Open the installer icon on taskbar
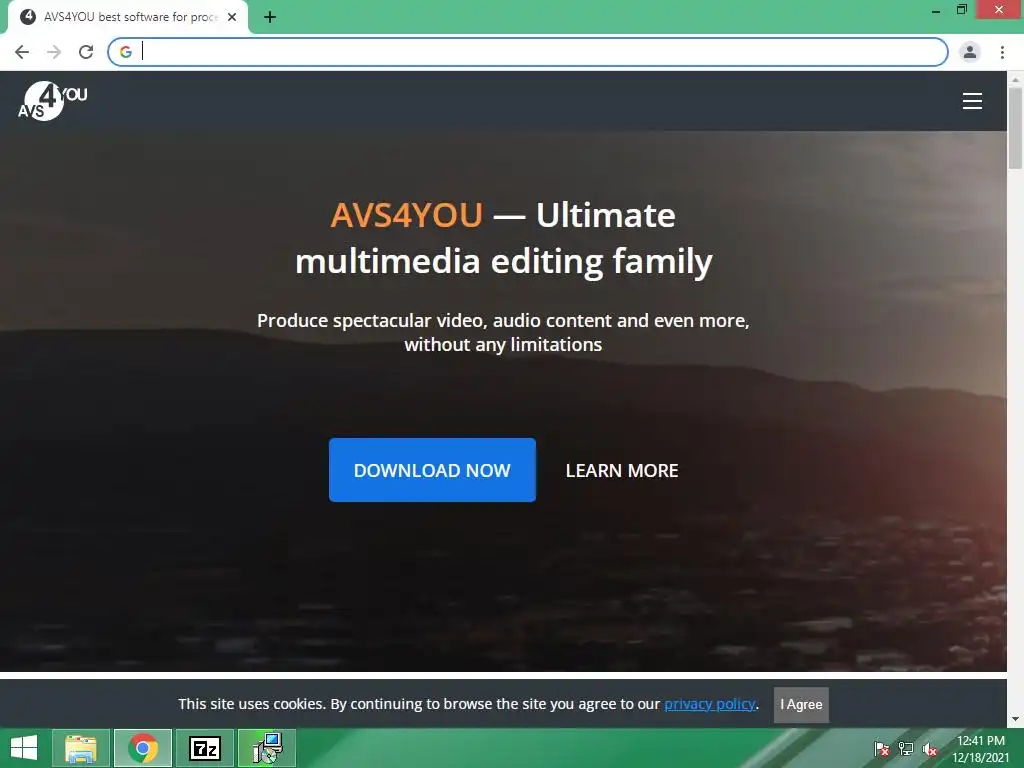 [x=267, y=748]
